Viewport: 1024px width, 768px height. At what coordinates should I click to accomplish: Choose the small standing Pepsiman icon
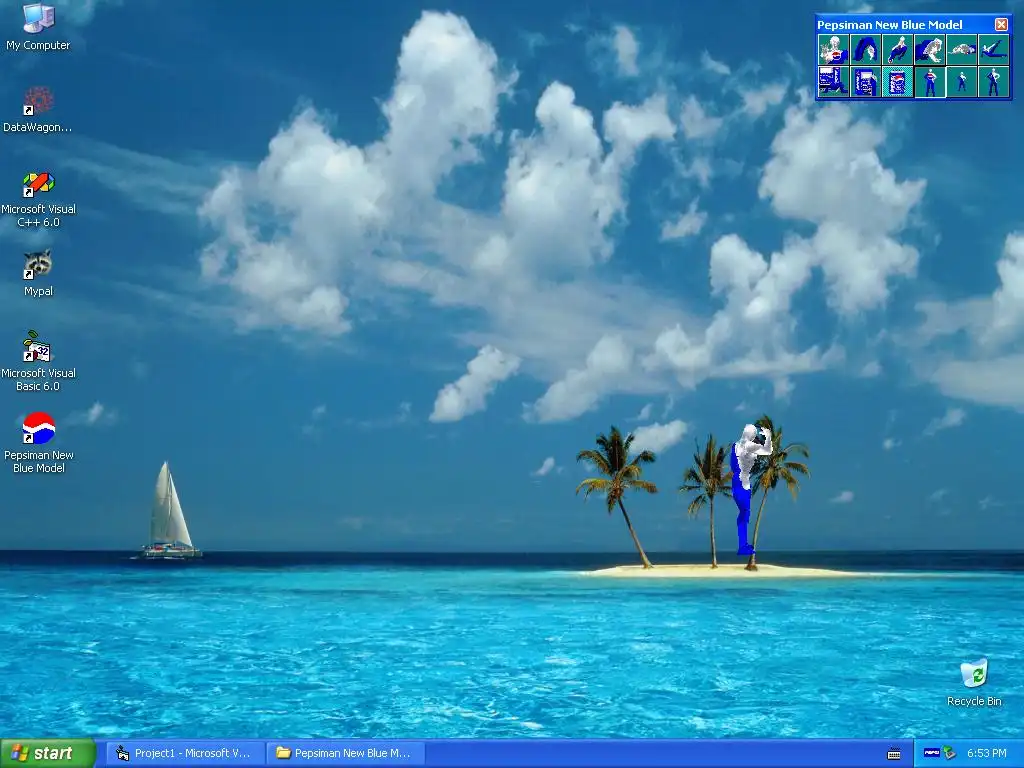tap(962, 82)
